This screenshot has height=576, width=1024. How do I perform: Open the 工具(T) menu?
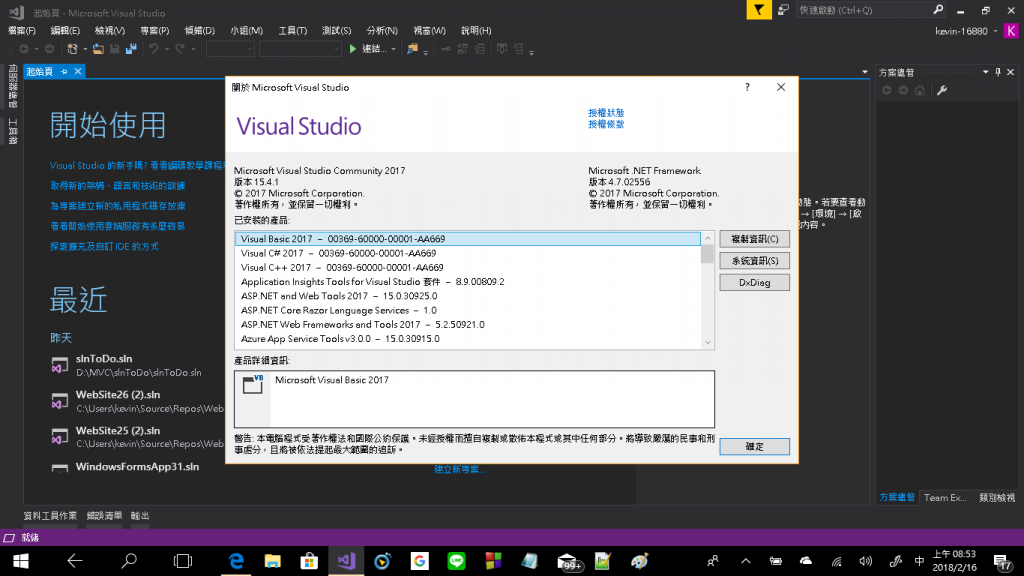pyautogui.click(x=292, y=31)
